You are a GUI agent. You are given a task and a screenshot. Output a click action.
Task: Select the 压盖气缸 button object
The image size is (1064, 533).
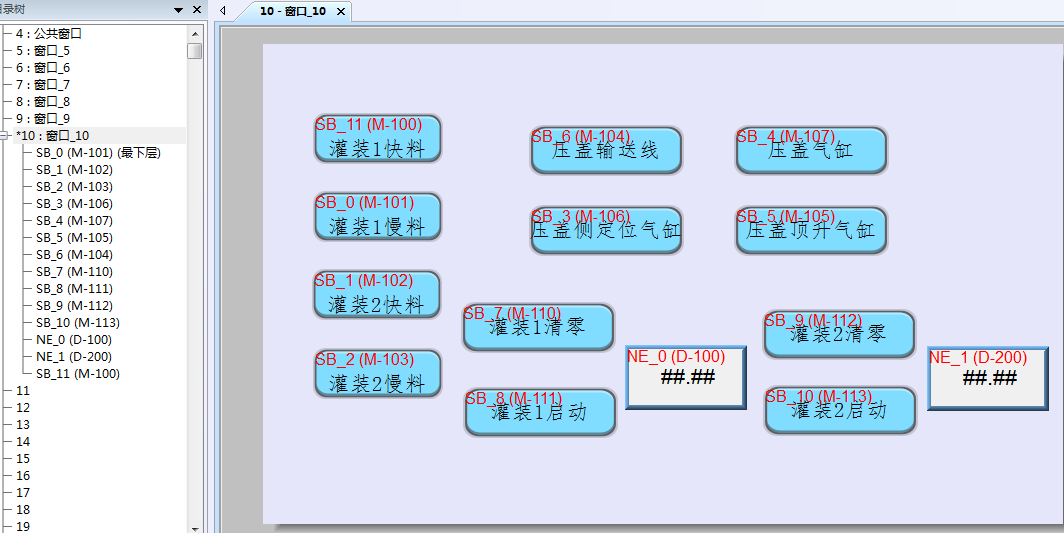coord(811,151)
